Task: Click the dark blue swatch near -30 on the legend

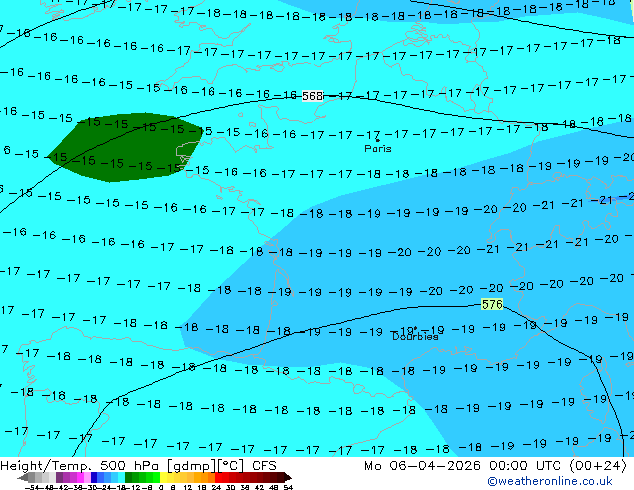Action: 94,477
